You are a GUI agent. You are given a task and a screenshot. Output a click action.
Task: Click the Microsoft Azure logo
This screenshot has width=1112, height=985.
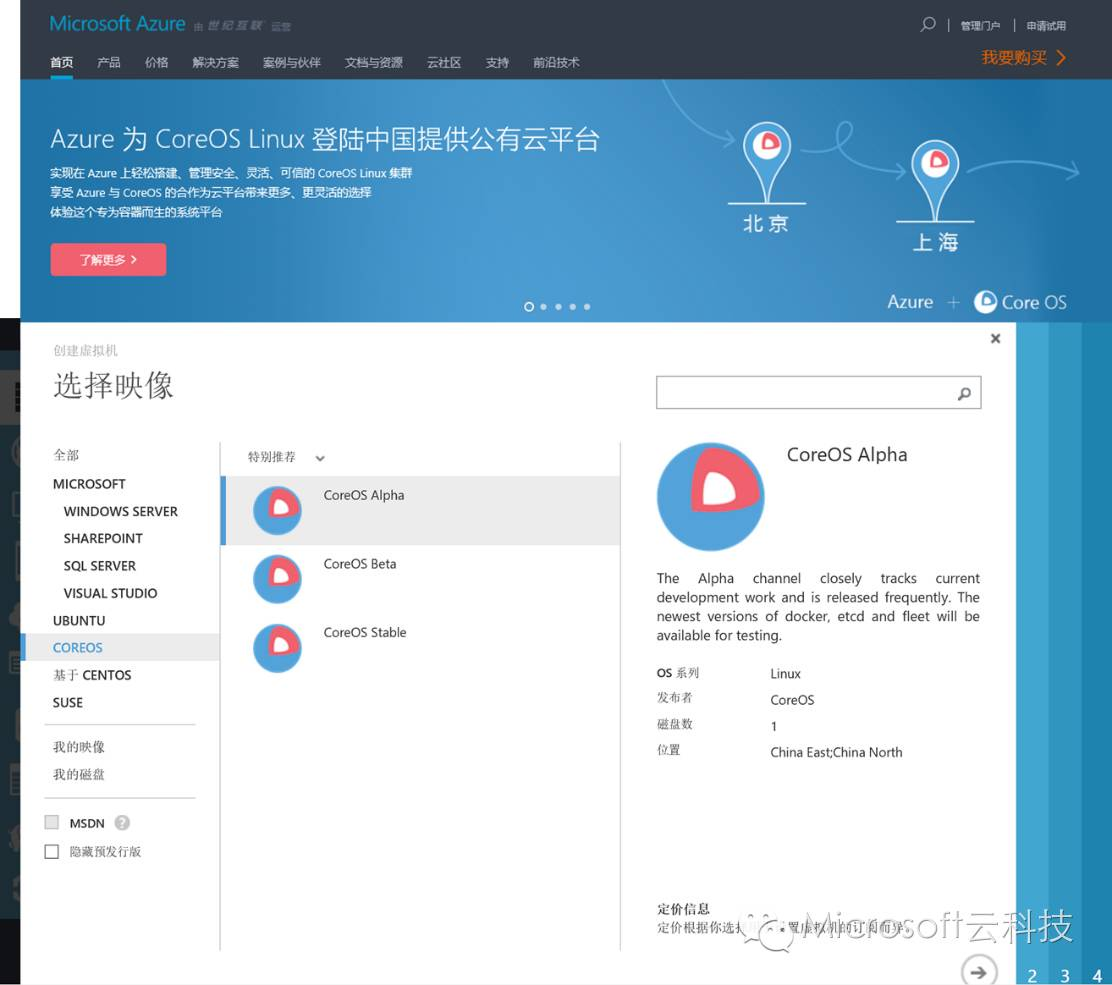point(118,24)
